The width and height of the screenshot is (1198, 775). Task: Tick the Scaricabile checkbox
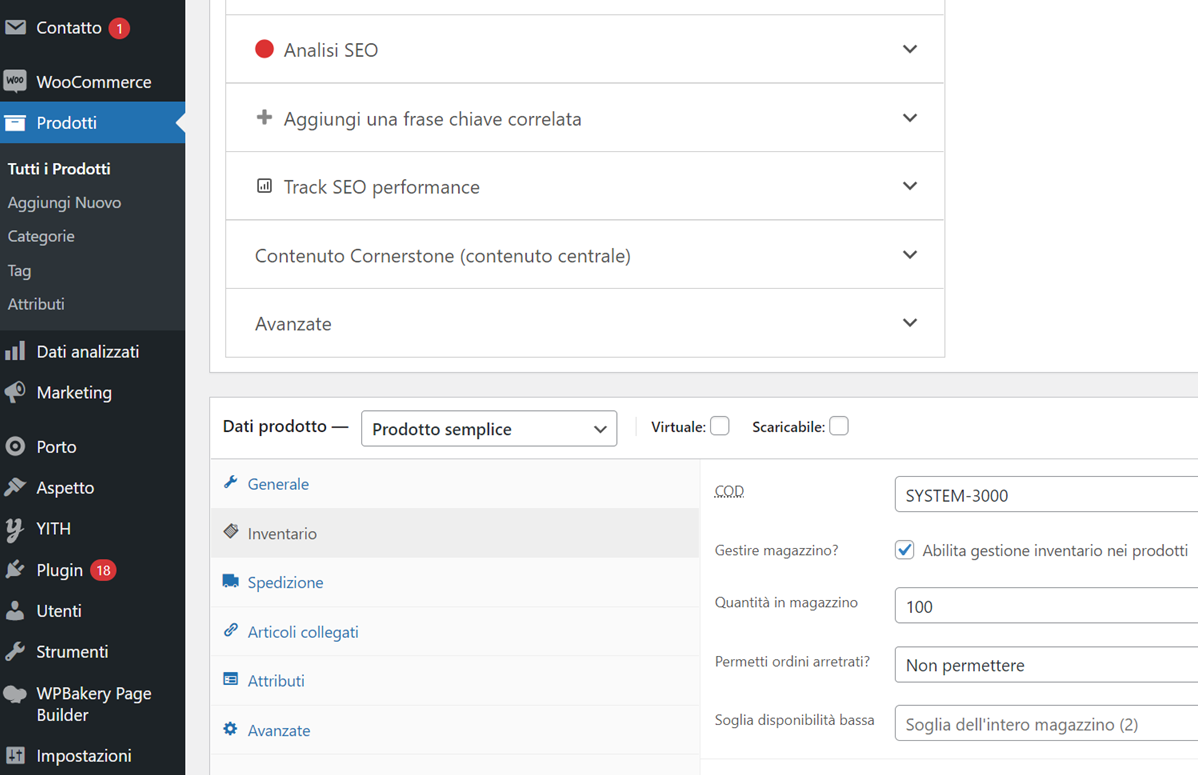tap(839, 427)
